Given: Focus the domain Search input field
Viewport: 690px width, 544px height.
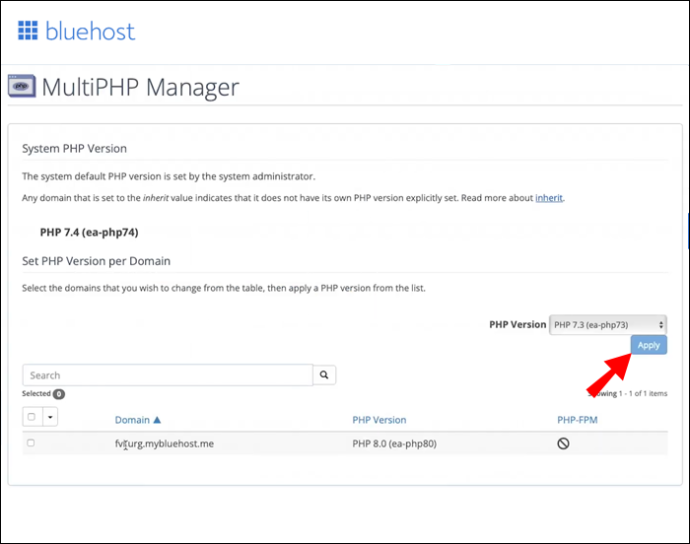Looking at the screenshot, I should coord(168,375).
